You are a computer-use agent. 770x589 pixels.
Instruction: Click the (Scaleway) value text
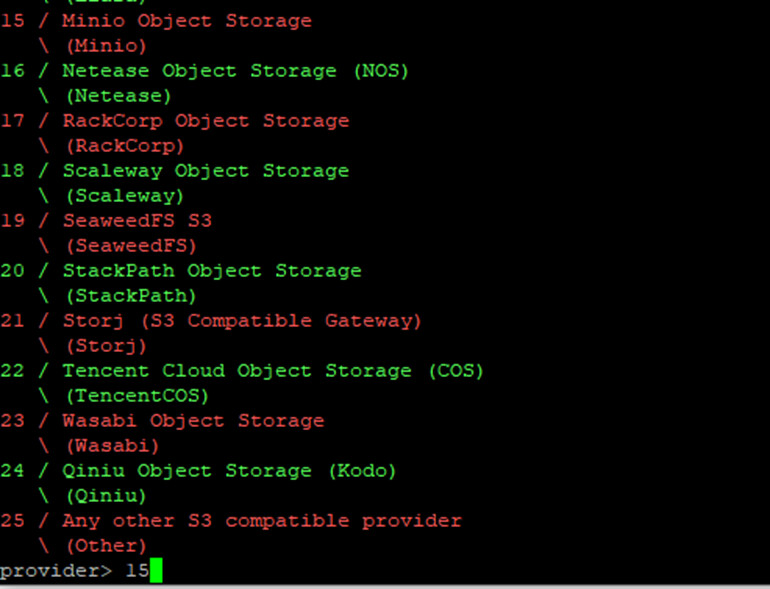(124, 196)
